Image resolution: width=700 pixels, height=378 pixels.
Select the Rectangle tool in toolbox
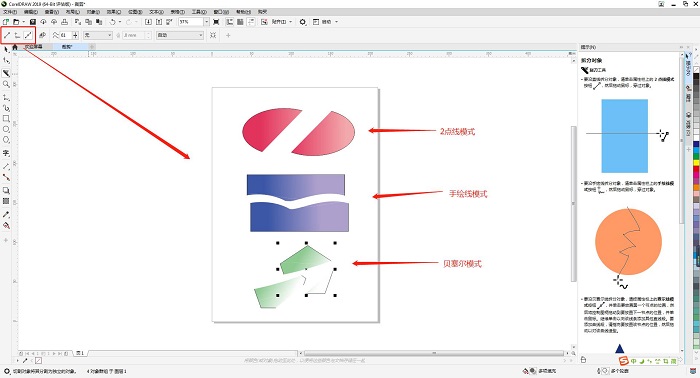6,119
